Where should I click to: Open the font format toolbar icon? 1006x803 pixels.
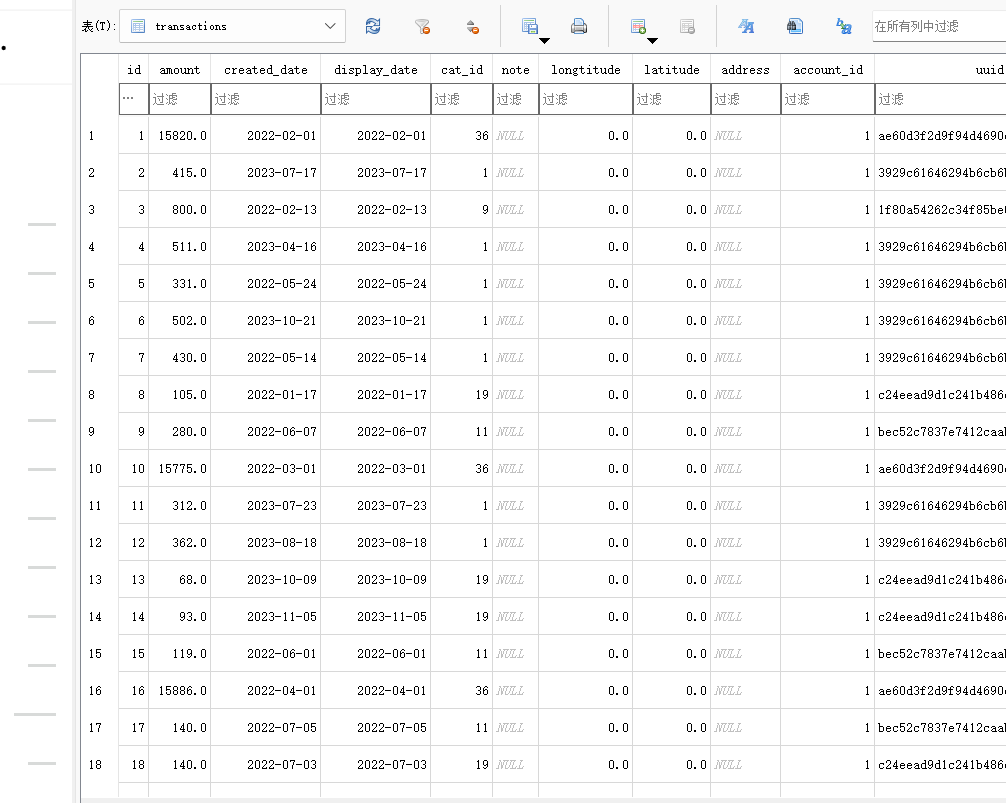[746, 26]
